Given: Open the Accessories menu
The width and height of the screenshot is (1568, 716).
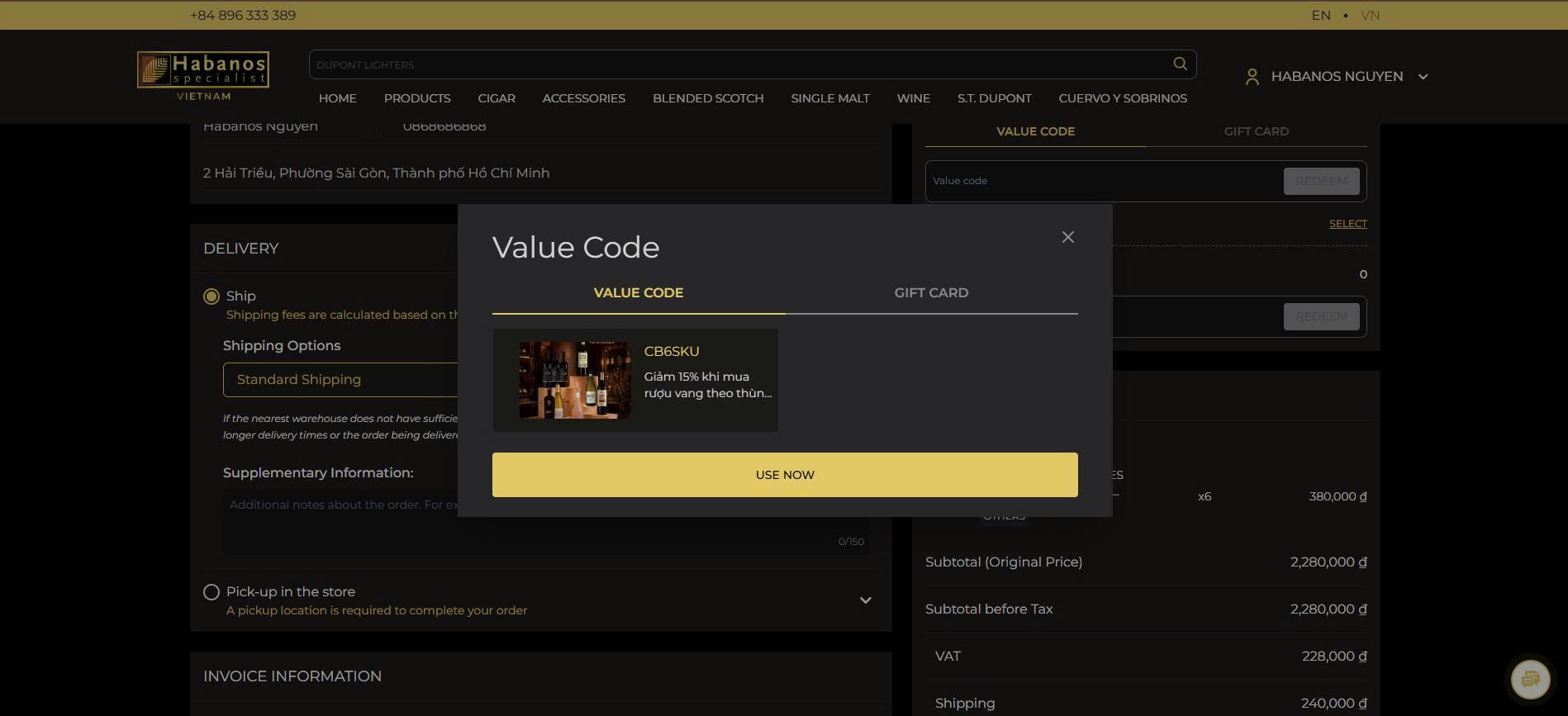Looking at the screenshot, I should pos(584,98).
